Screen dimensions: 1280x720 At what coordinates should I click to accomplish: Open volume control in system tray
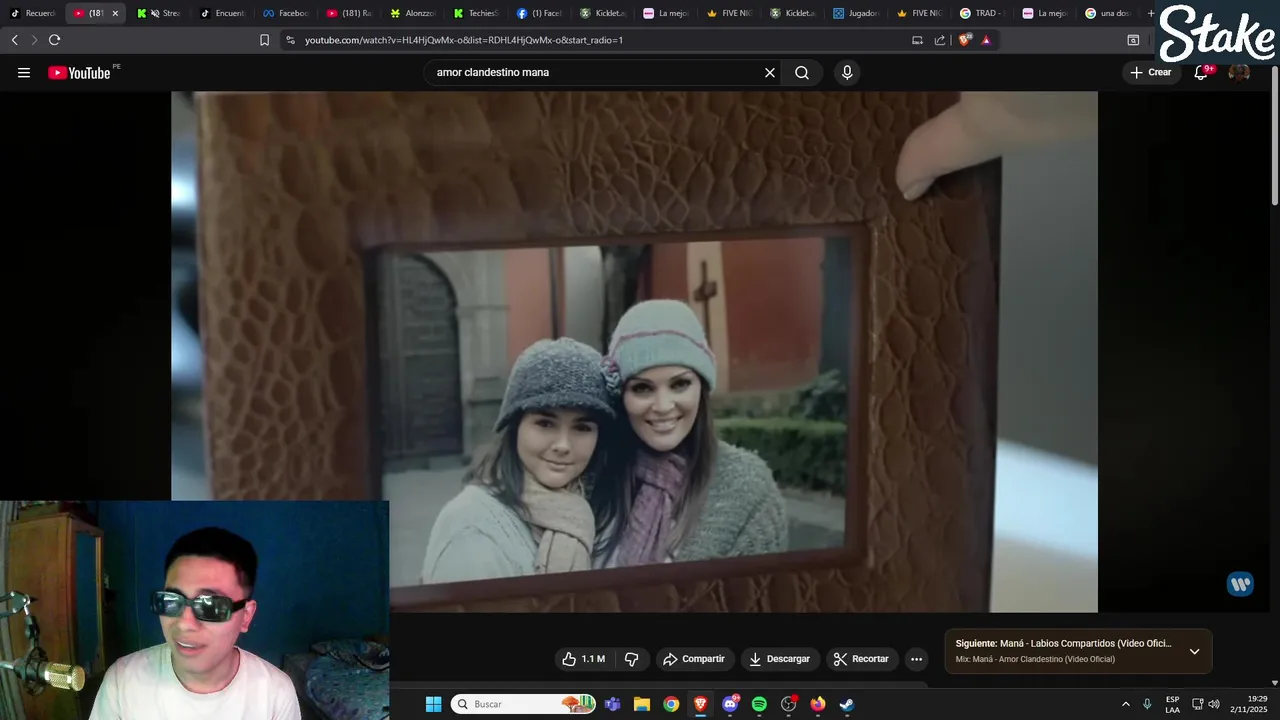click(x=1214, y=704)
